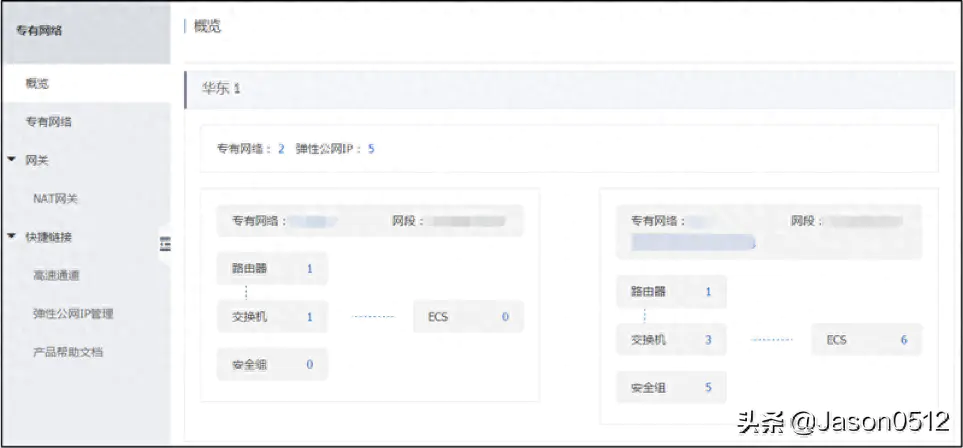This screenshot has height=448, width=963.
Task: Open NAT网关 in the sidebar
Action: 56,199
